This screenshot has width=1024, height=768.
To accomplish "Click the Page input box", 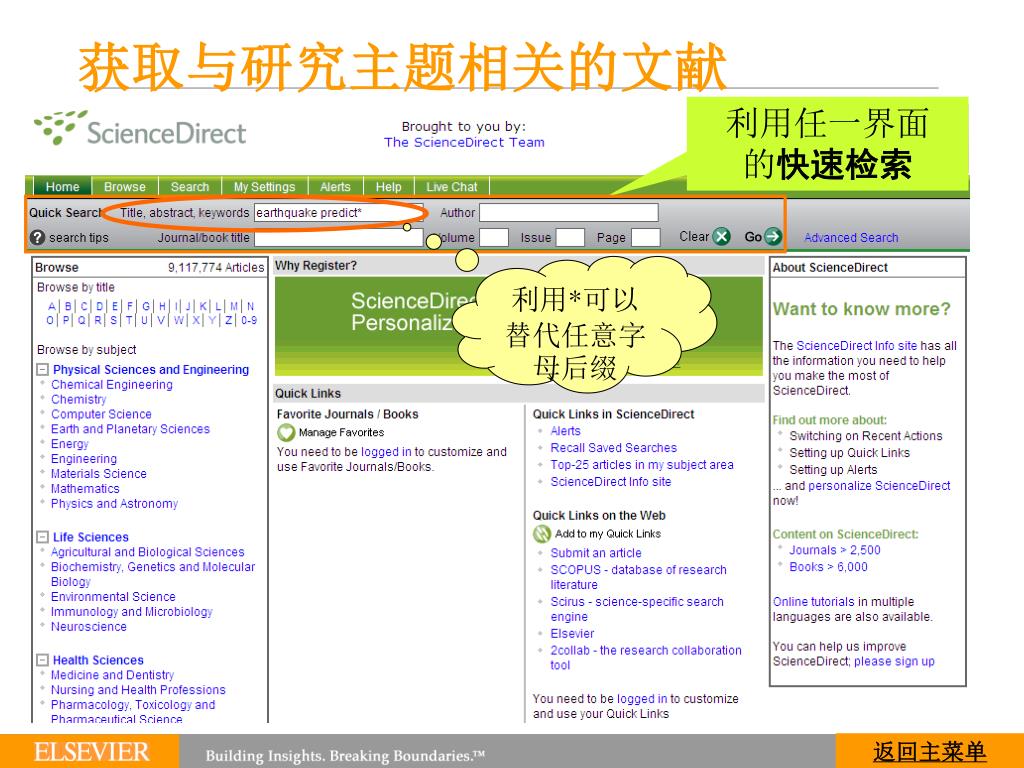I will pyautogui.click(x=646, y=238).
